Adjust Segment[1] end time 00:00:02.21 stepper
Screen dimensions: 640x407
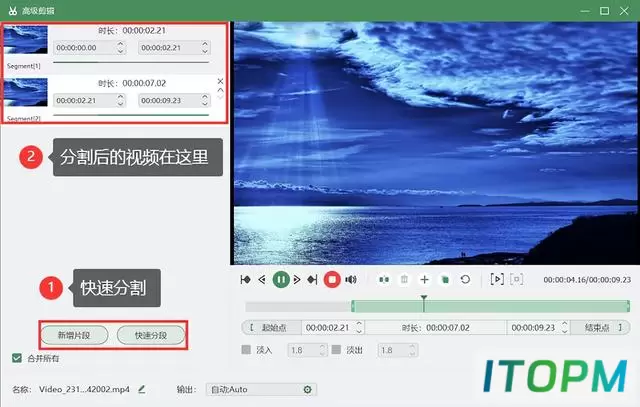205,48
